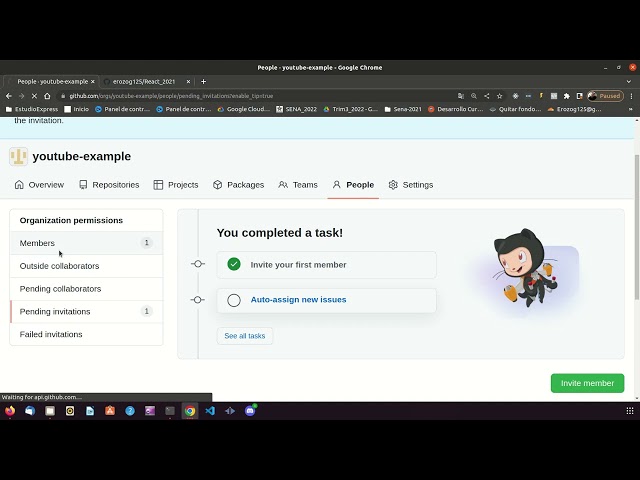Screen dimensions: 640x480
Task: Open the Auto-assign new issues link
Action: (298, 300)
